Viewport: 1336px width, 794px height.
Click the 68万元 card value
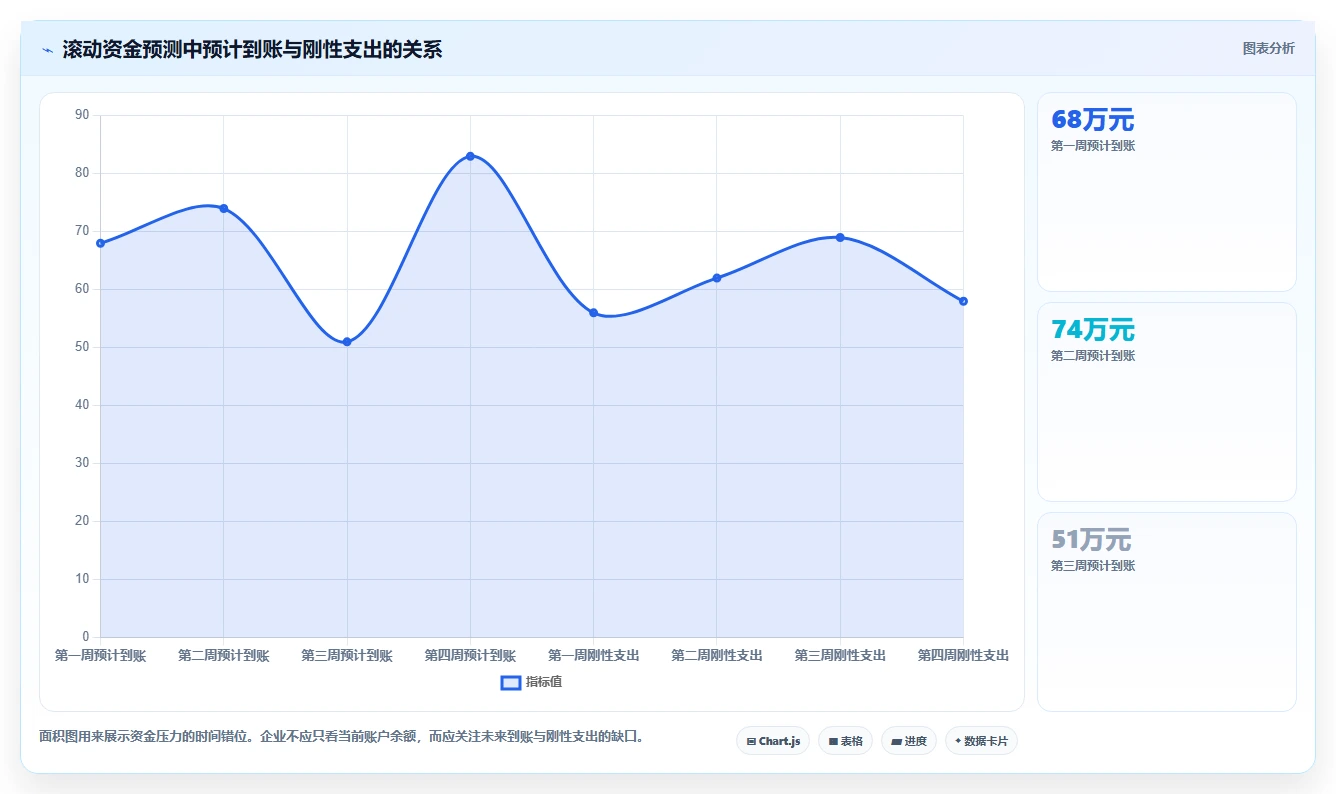1093,120
